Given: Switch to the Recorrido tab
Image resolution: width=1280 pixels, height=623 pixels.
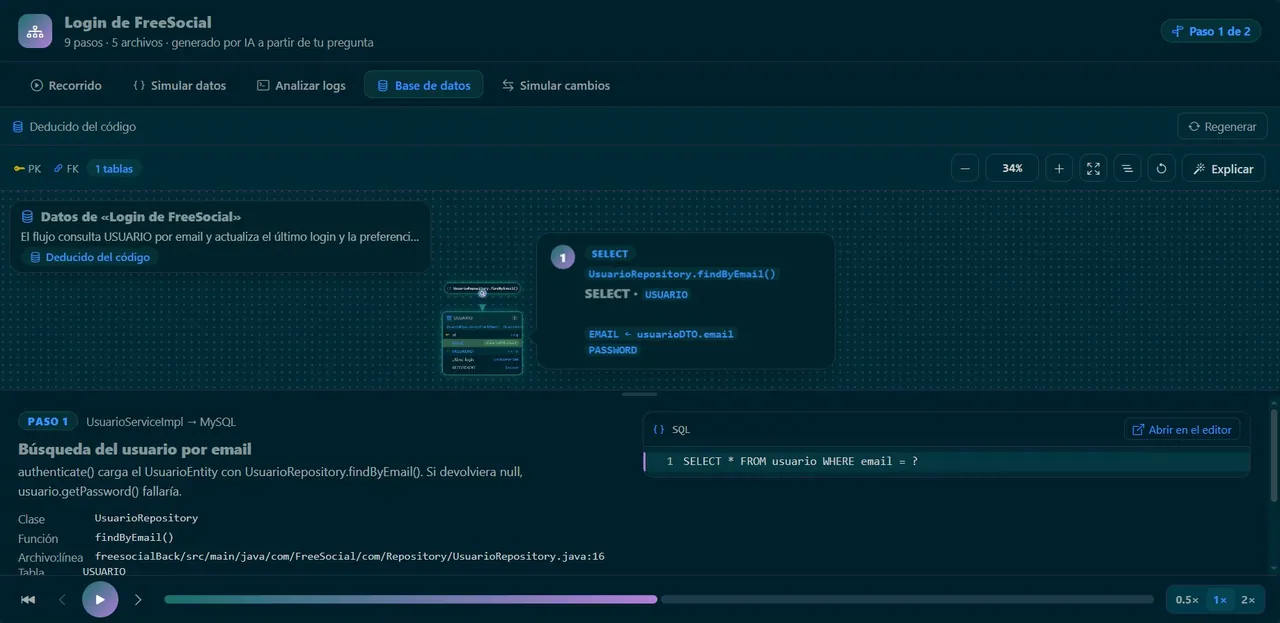Looking at the screenshot, I should (66, 85).
